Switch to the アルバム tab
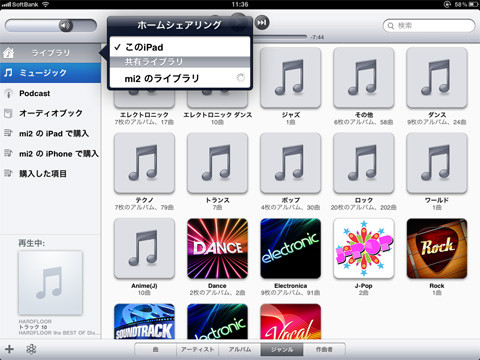The image size is (480, 360). 240,349
